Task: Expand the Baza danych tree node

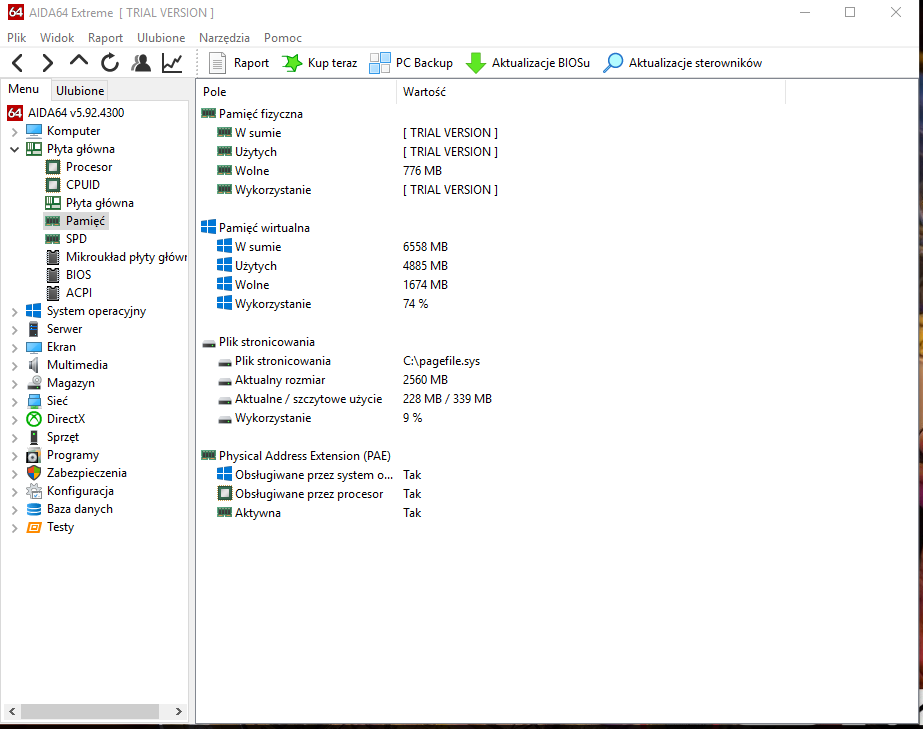Action: click(15, 509)
